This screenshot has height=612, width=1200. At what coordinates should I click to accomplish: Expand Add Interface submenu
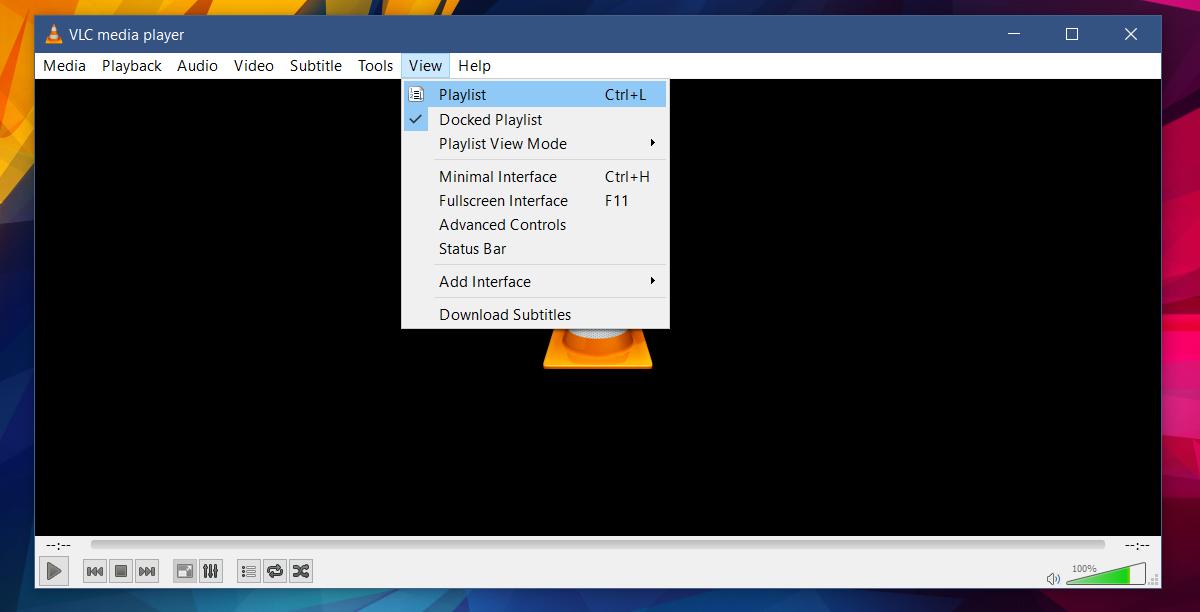click(x=535, y=281)
